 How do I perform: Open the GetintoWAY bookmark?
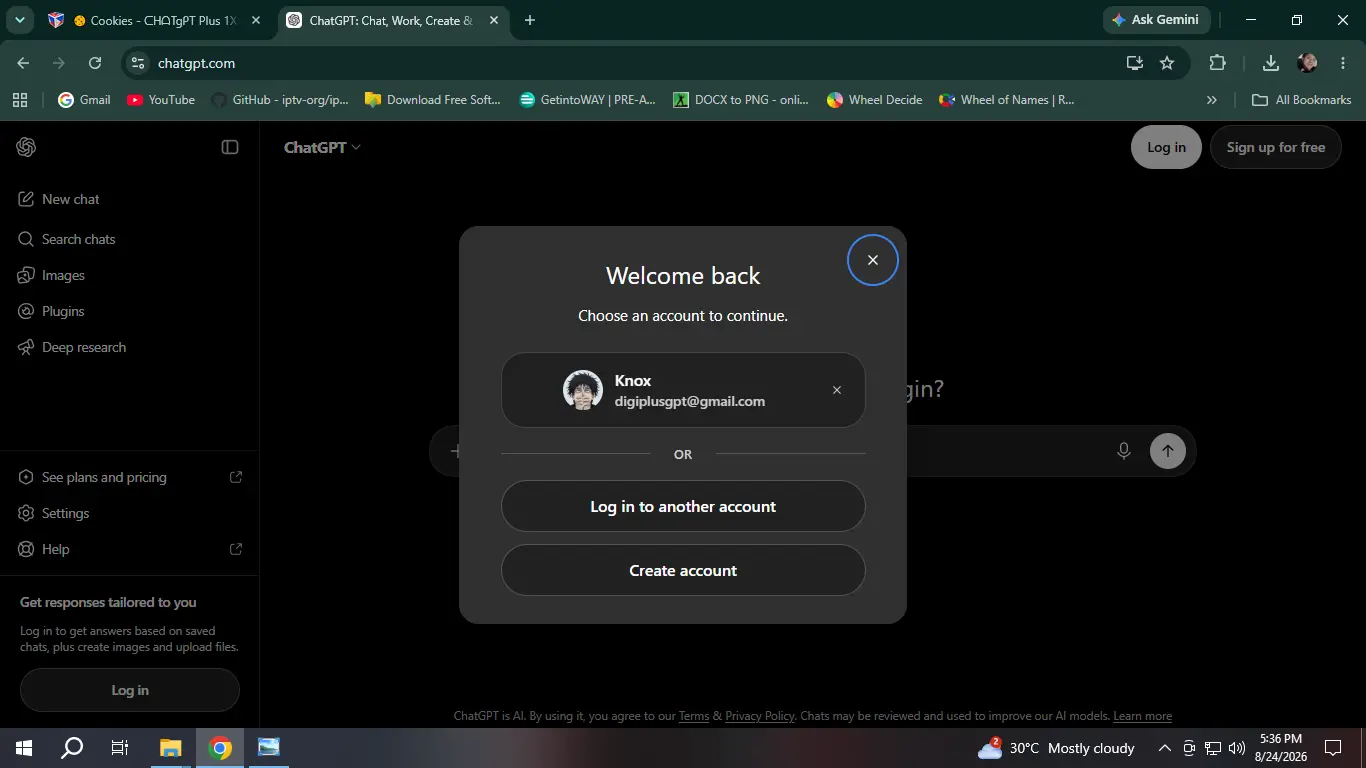tap(588, 100)
